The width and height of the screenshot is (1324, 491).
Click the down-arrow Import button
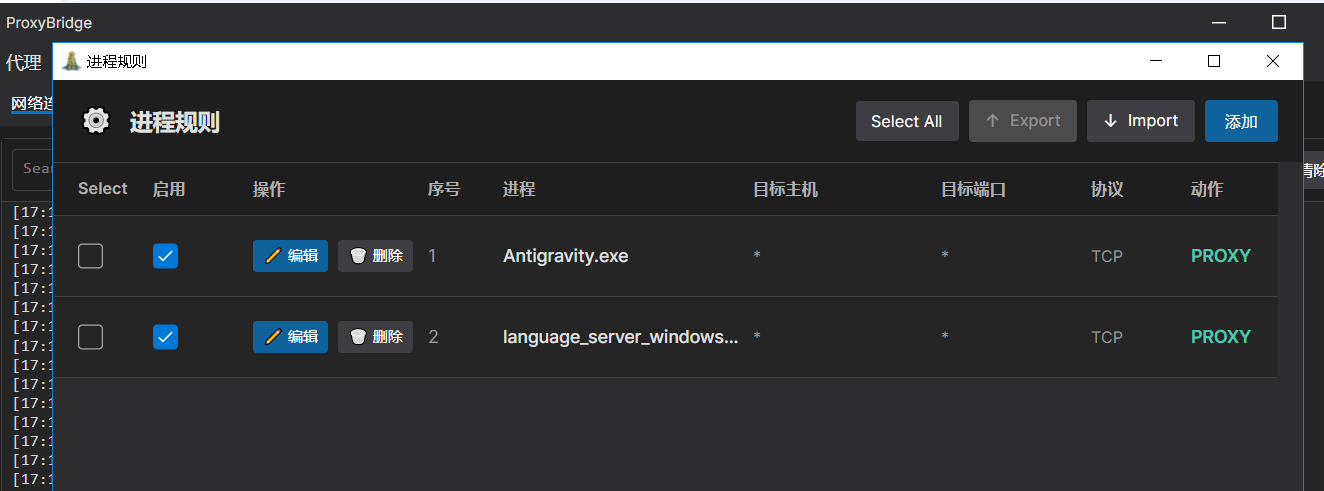coord(1140,121)
